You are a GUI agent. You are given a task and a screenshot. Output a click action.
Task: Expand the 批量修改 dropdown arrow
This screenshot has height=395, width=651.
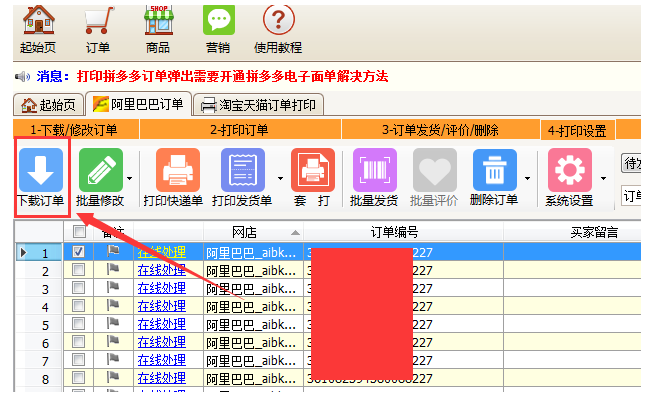(130, 179)
